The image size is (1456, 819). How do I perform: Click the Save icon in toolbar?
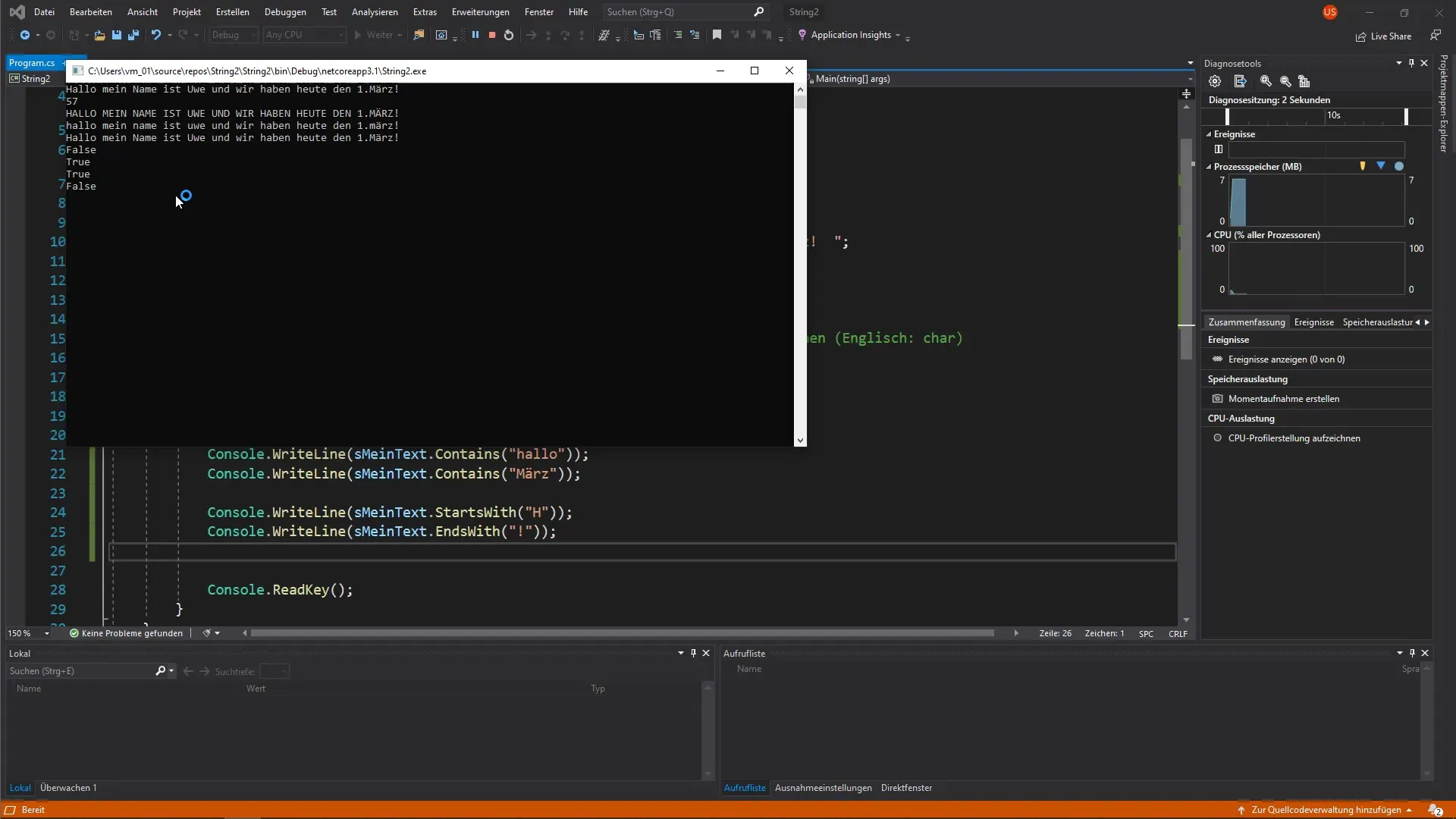coord(117,35)
